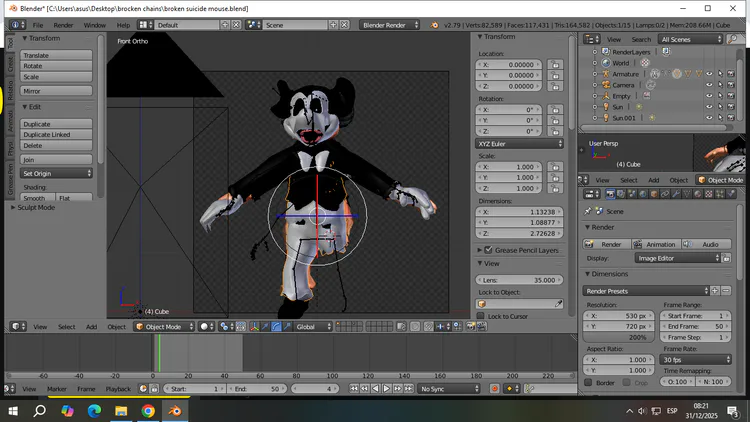Click the Mirror button in tool shelf

[56, 91]
